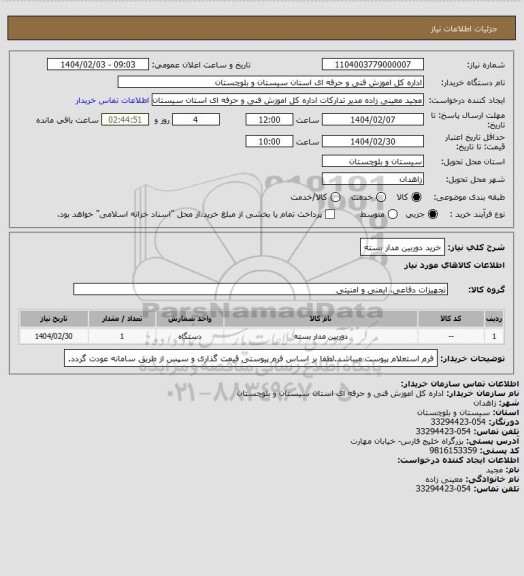Select the کالا radio button
Viewport: 524px width, 576px height.
(x=416, y=197)
